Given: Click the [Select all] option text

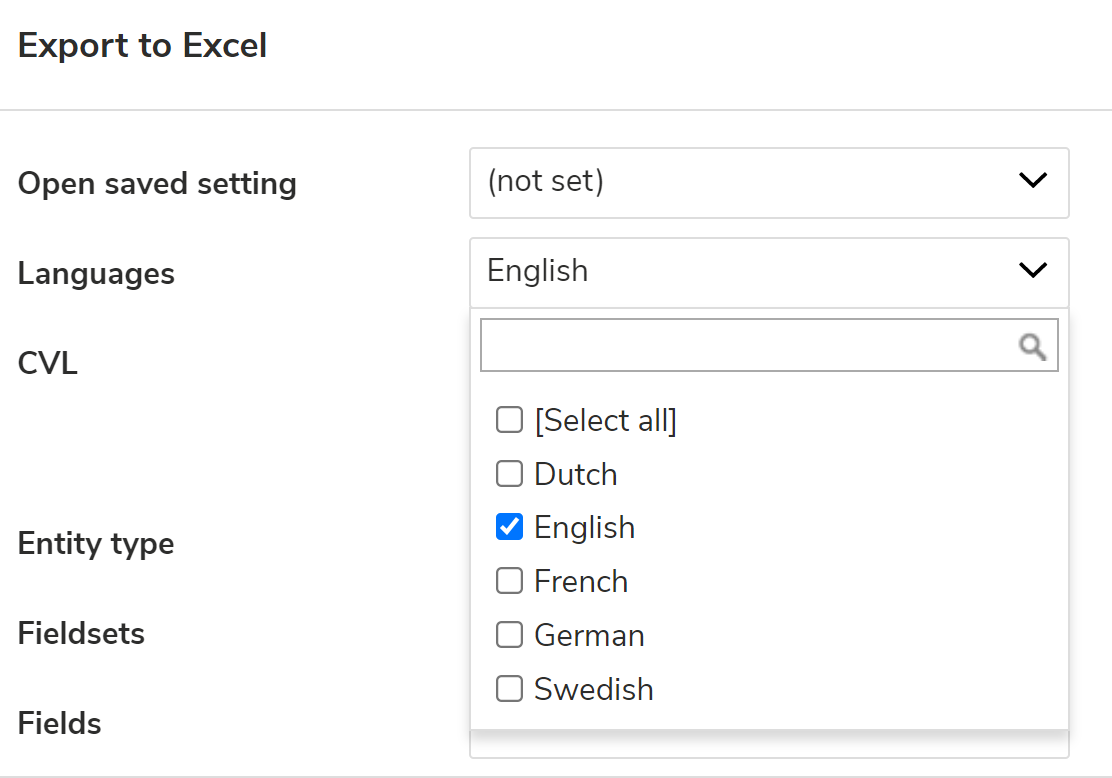Looking at the screenshot, I should point(606,421).
